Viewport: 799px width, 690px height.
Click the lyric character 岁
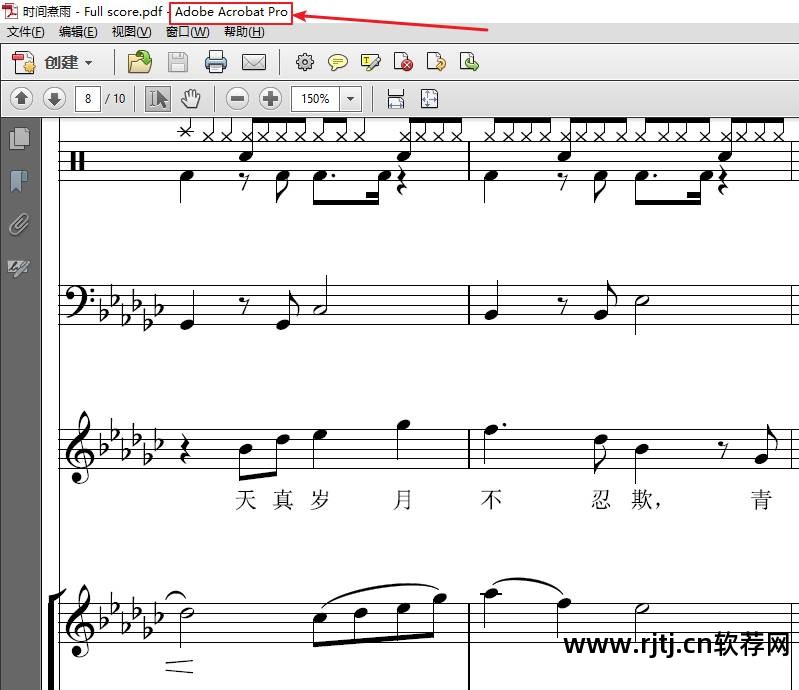coord(319,499)
